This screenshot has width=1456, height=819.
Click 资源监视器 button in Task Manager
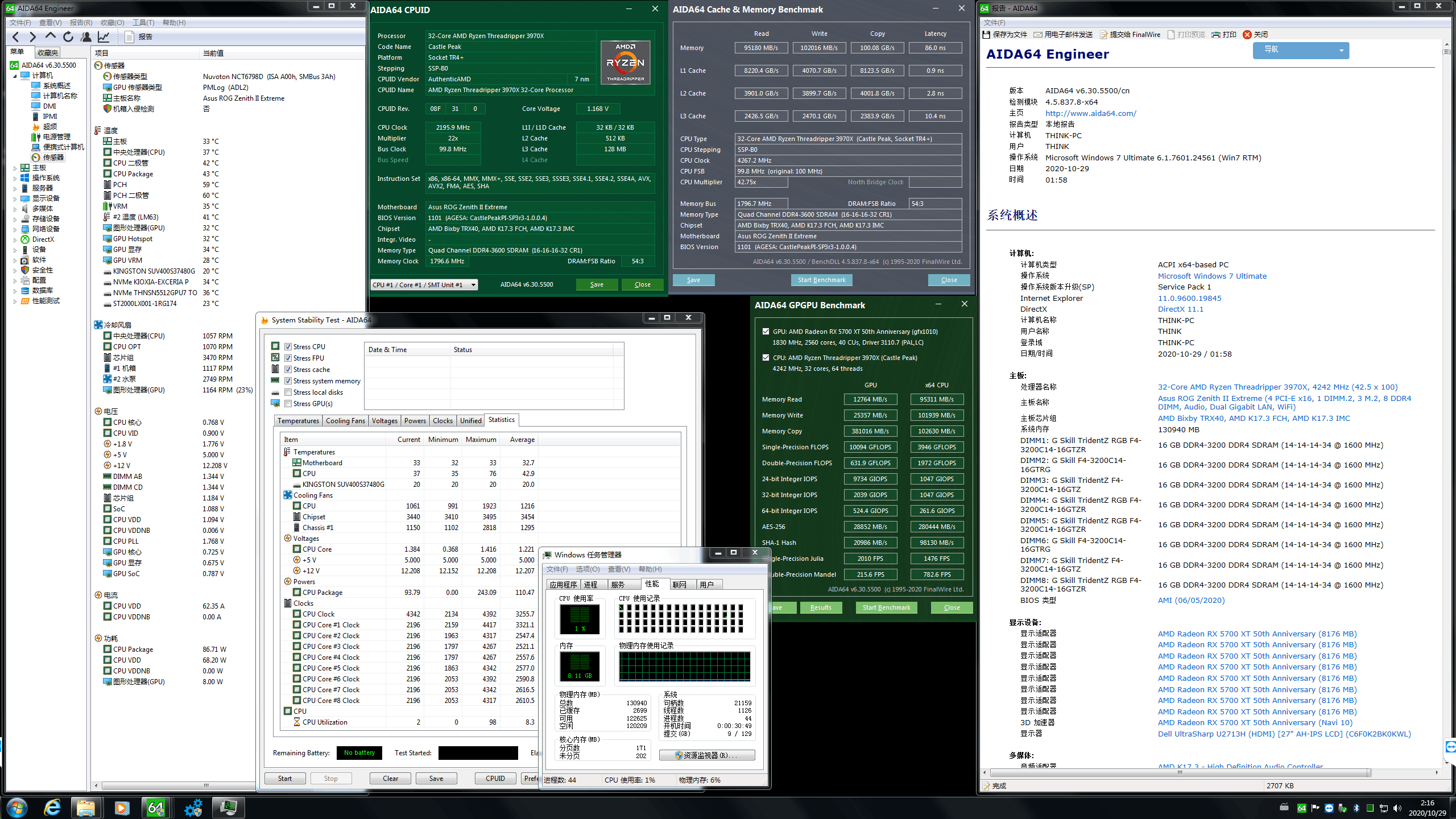point(707,755)
